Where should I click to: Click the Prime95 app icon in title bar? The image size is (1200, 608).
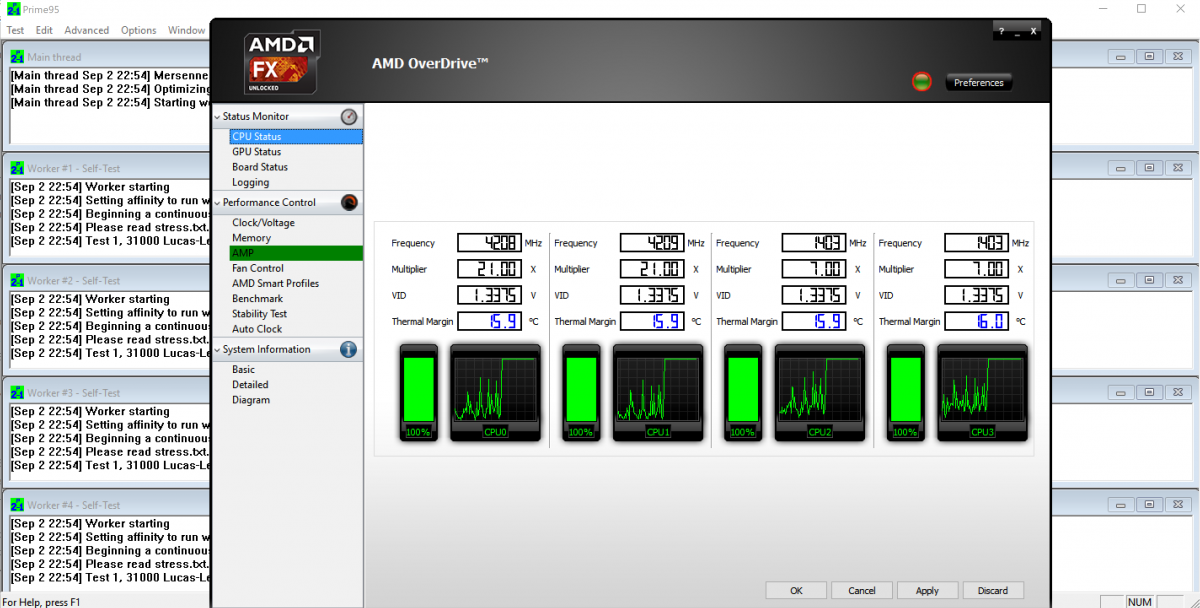[11, 8]
